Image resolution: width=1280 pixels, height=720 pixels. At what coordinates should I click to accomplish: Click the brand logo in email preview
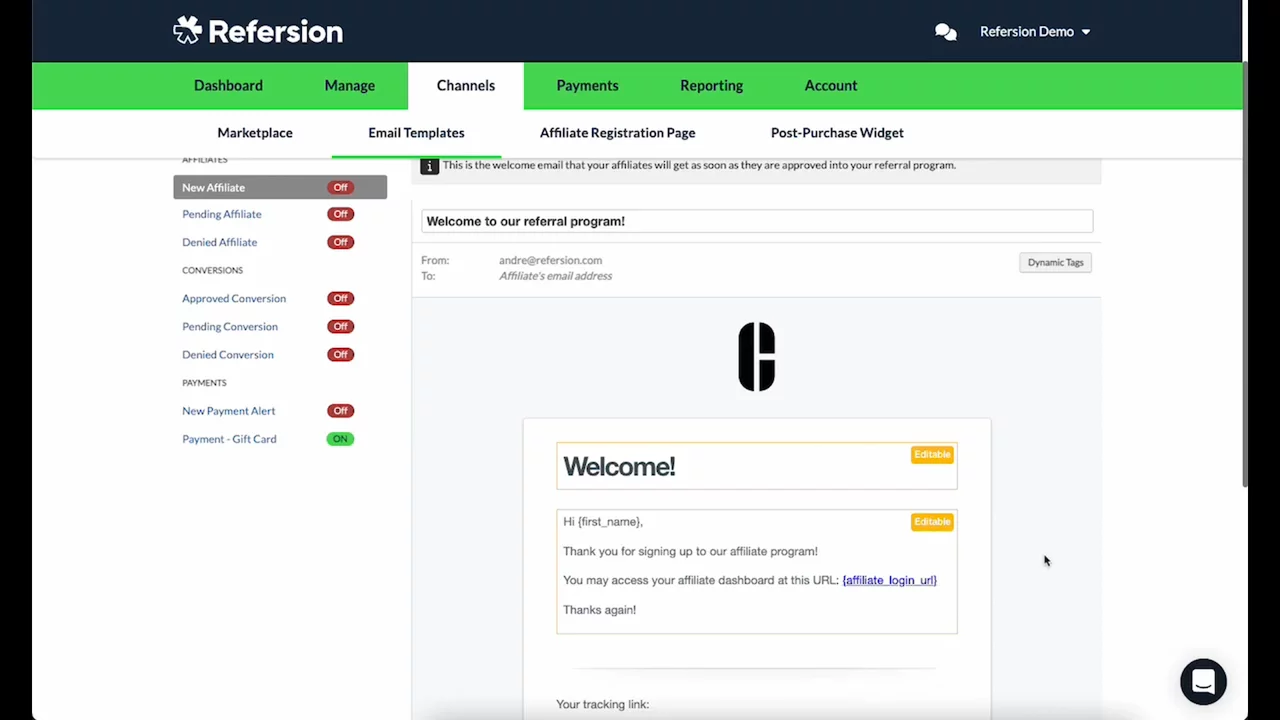[x=757, y=357]
